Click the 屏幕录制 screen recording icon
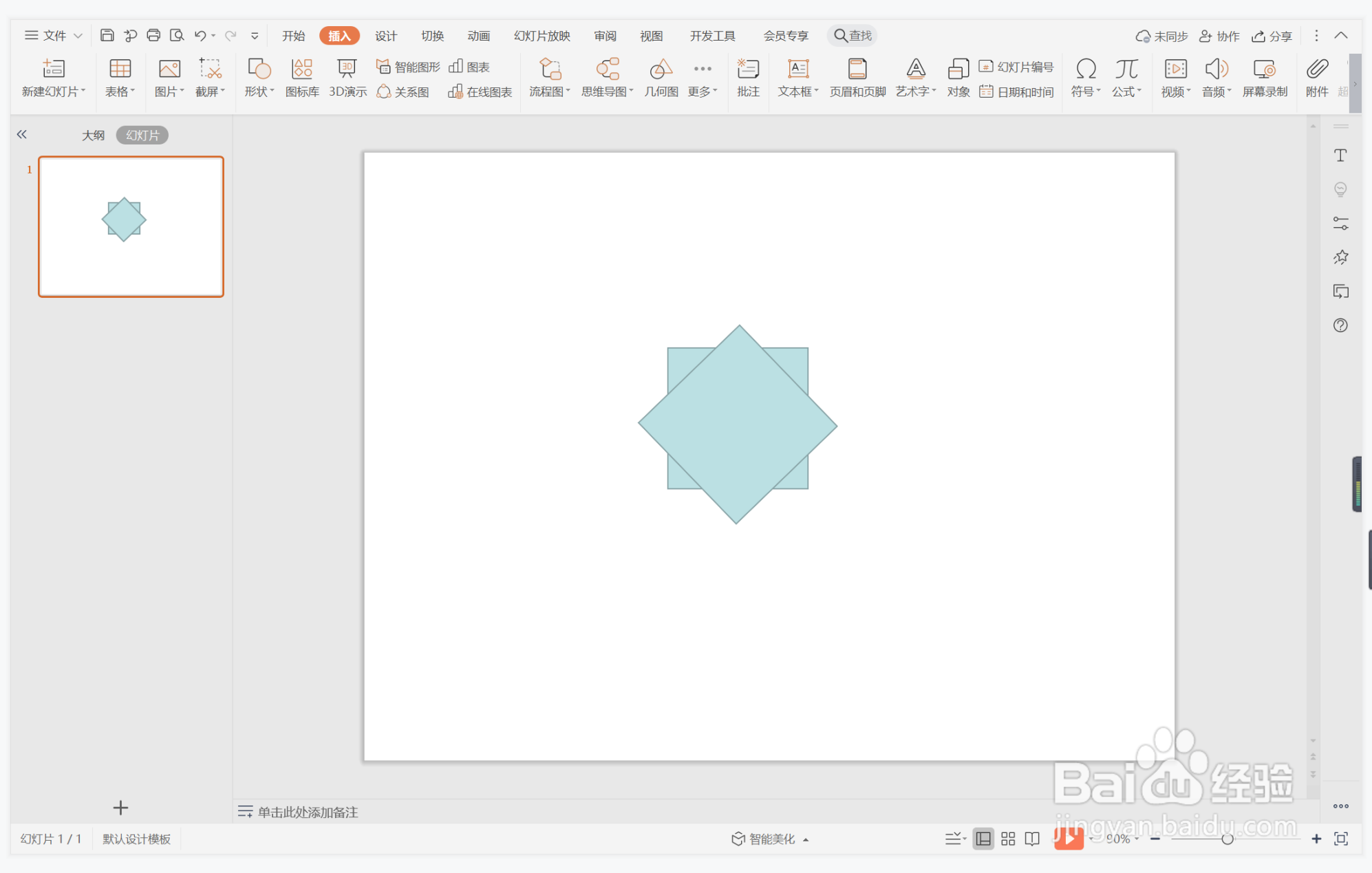This screenshot has height=873, width=1372. tap(1265, 77)
